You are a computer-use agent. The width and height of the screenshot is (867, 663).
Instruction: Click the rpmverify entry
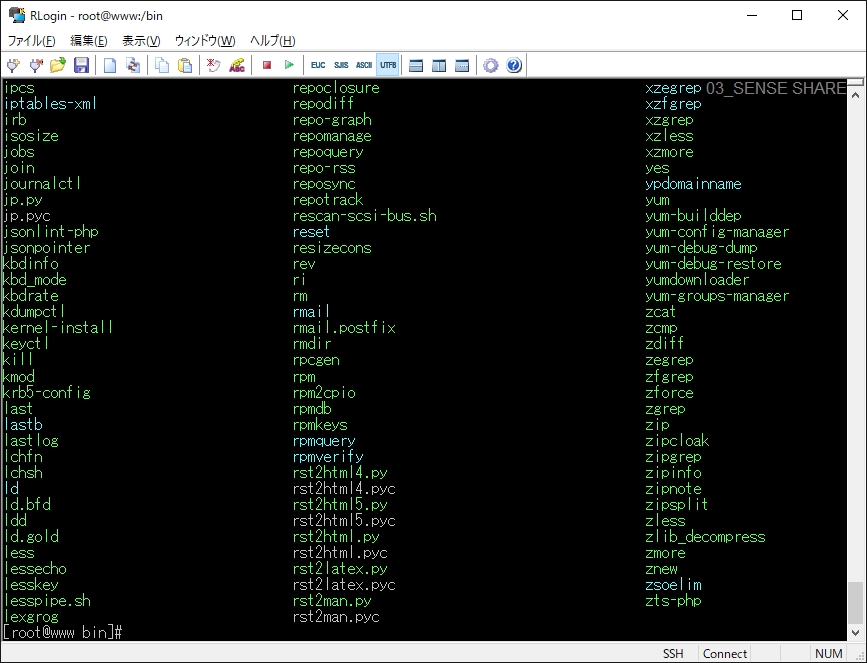point(328,457)
